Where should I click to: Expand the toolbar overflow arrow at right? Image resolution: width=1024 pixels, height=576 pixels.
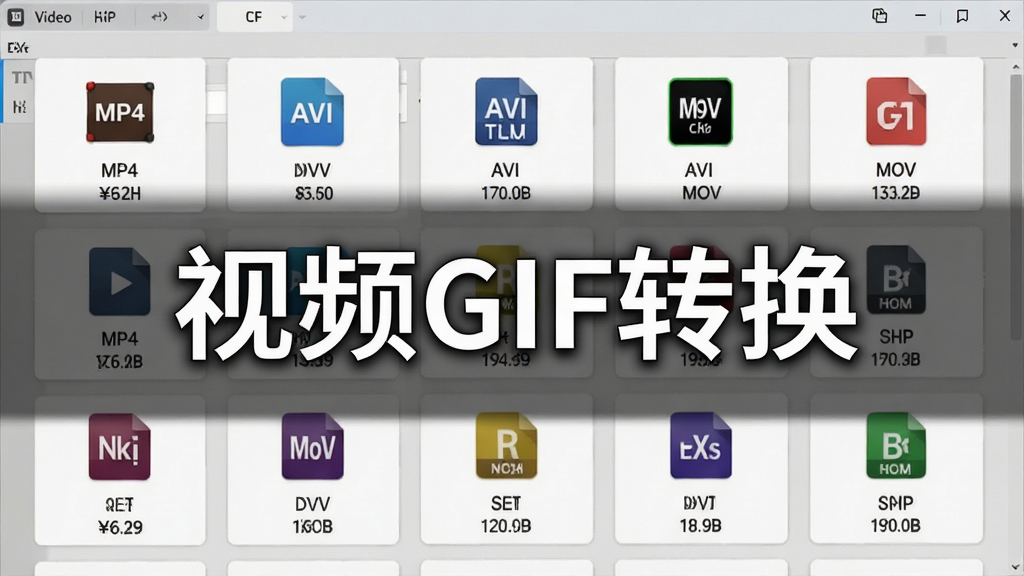tap(1015, 46)
